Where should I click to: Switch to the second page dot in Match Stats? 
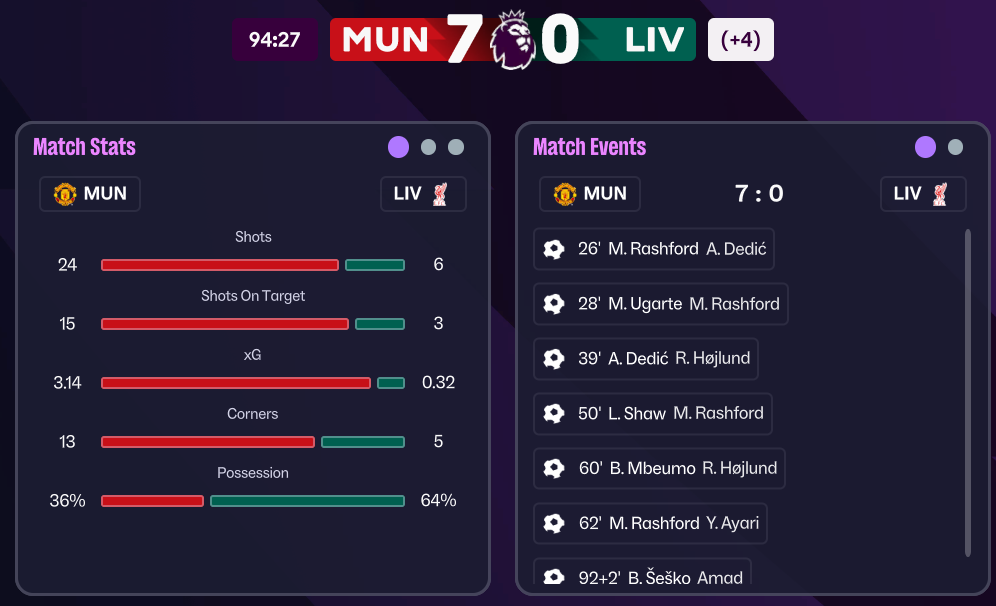428,147
